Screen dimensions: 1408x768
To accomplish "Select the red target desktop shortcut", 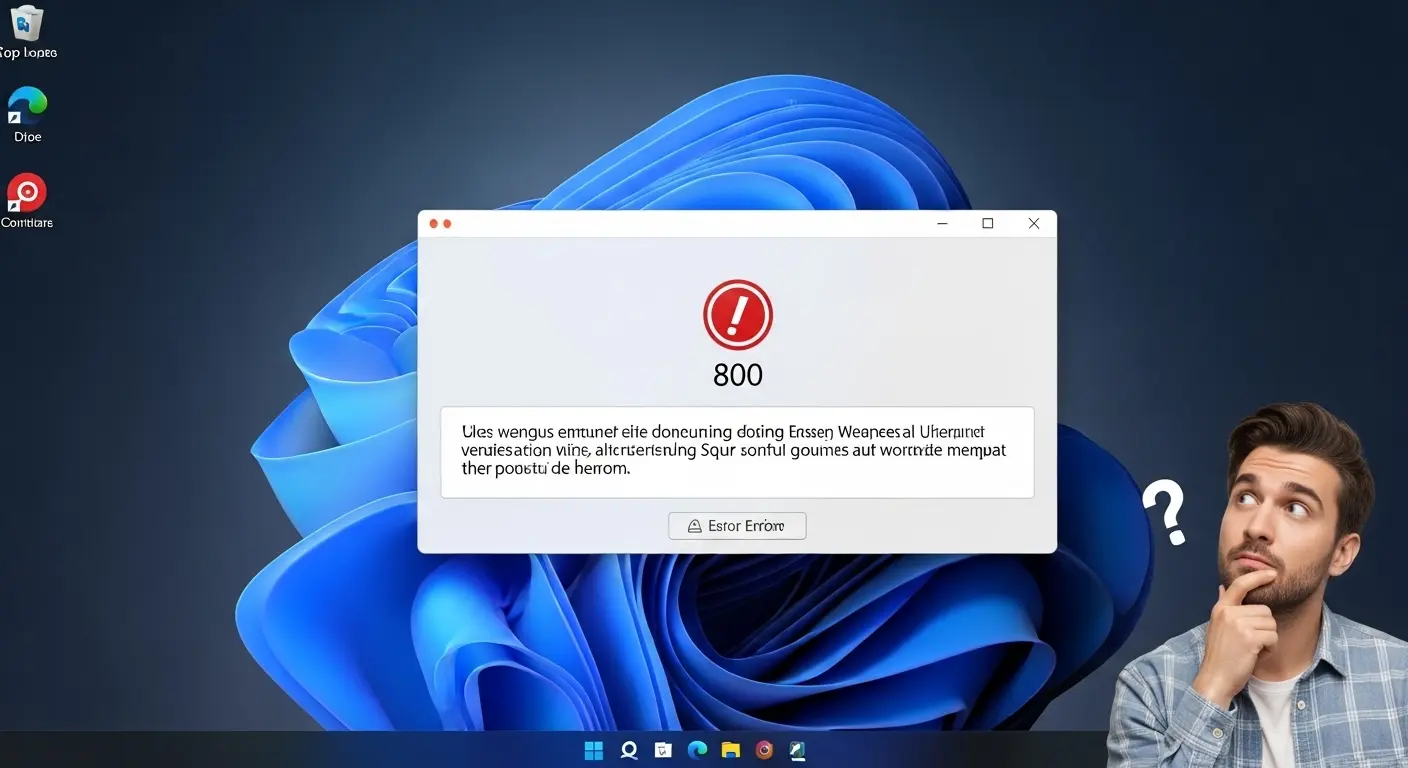I will click(27, 192).
